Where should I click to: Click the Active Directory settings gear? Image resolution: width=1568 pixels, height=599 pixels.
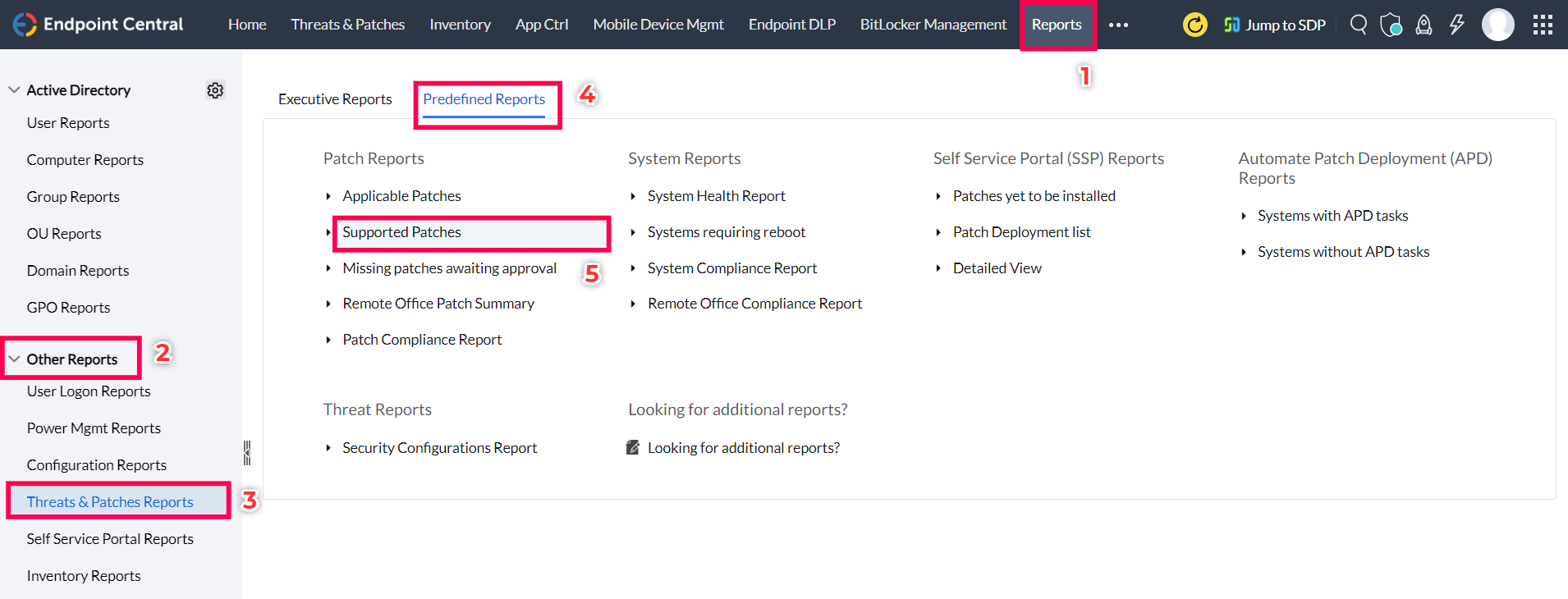coord(215,90)
